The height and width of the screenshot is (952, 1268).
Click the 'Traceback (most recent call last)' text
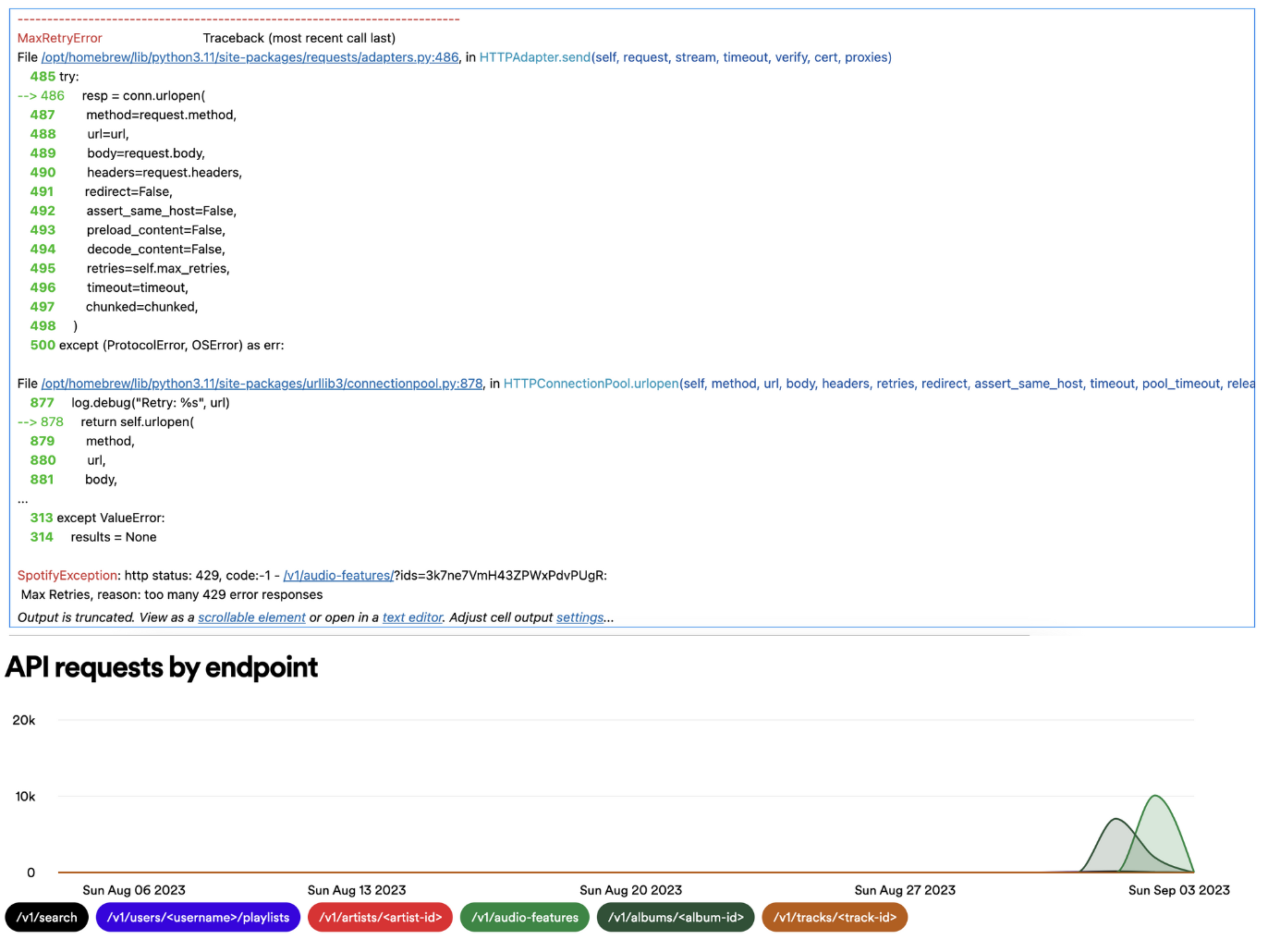299,38
